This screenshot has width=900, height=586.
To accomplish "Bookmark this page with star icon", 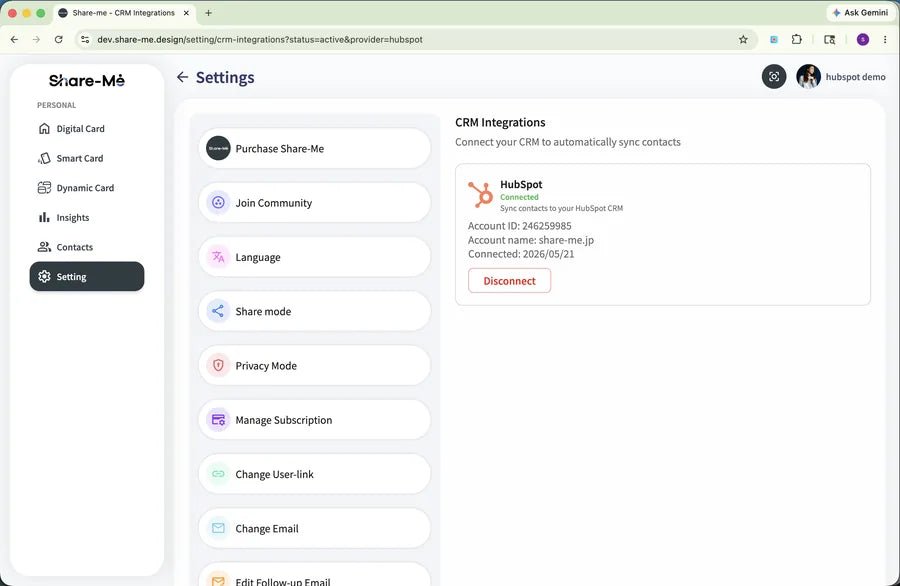I will (743, 40).
